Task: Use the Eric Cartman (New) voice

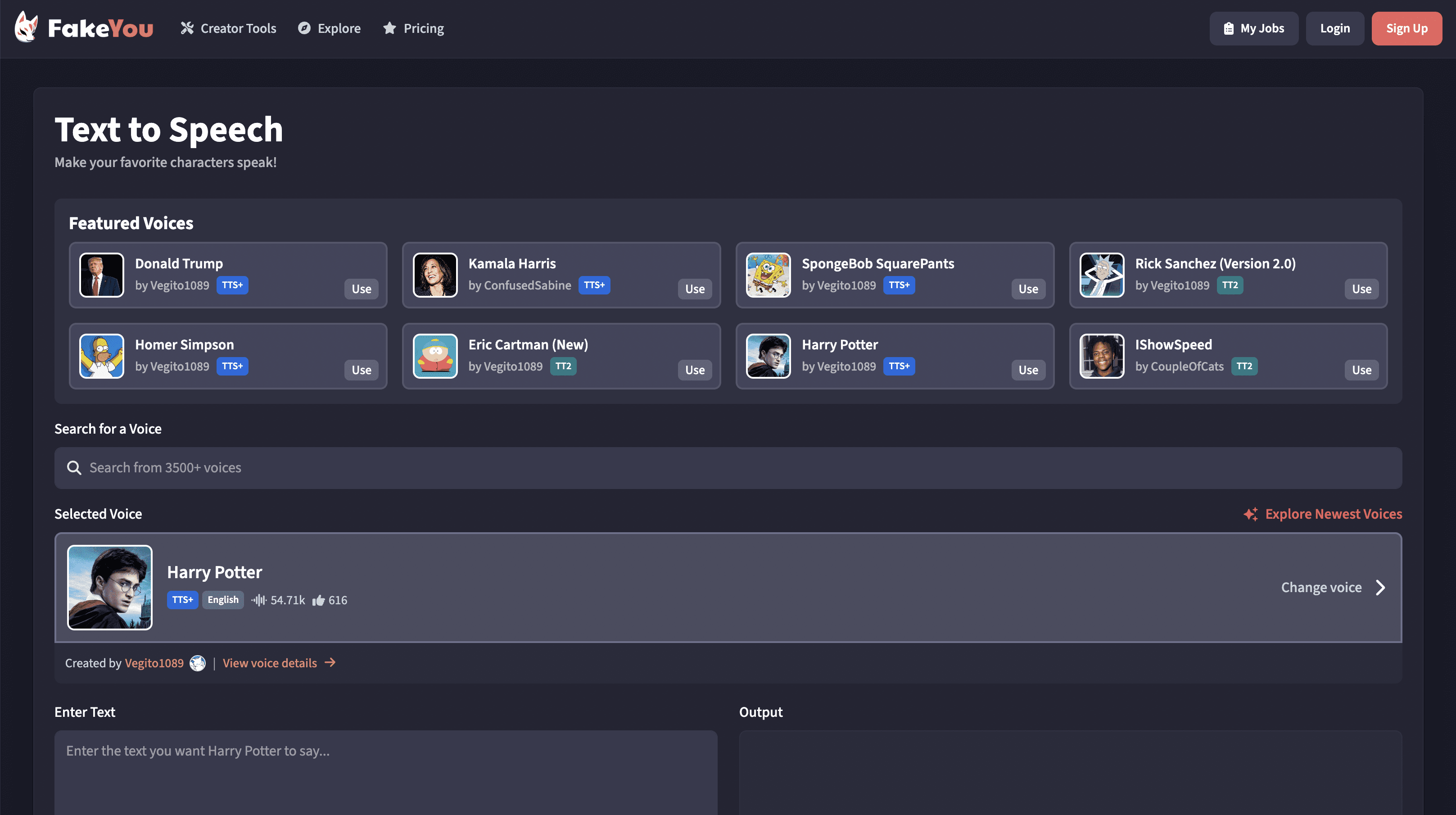Action: (695, 371)
